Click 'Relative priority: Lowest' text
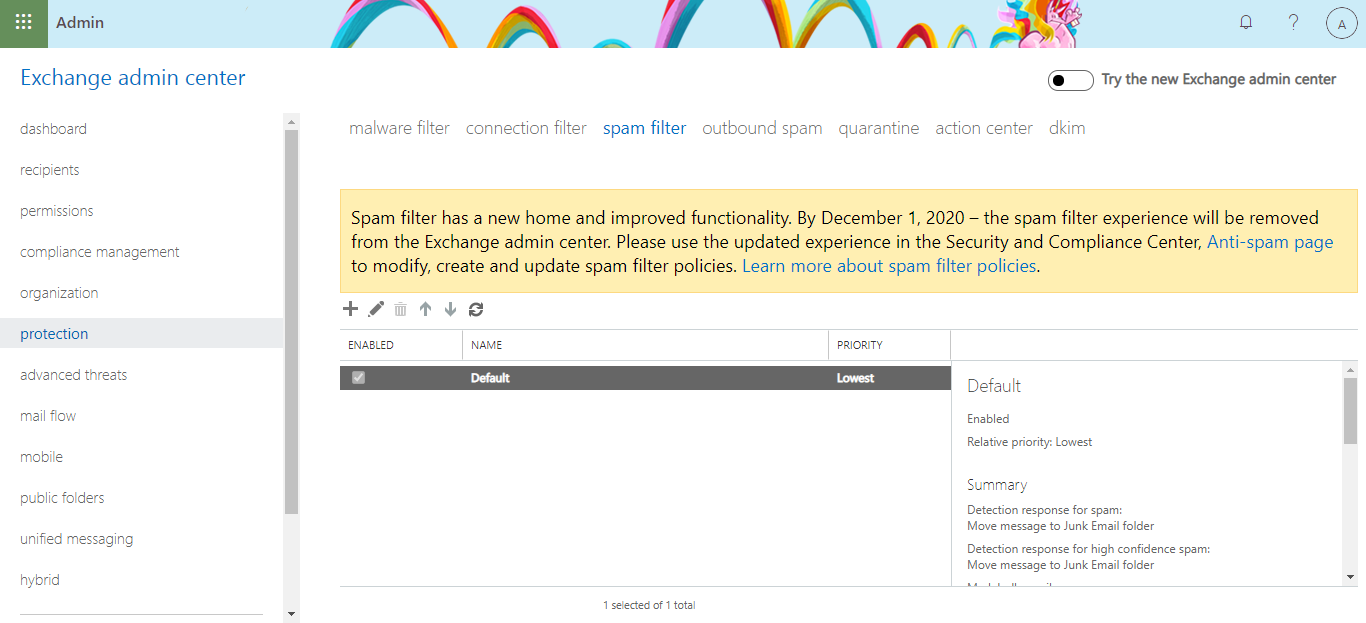Viewport: 1366px width, 623px height. tap(1029, 442)
